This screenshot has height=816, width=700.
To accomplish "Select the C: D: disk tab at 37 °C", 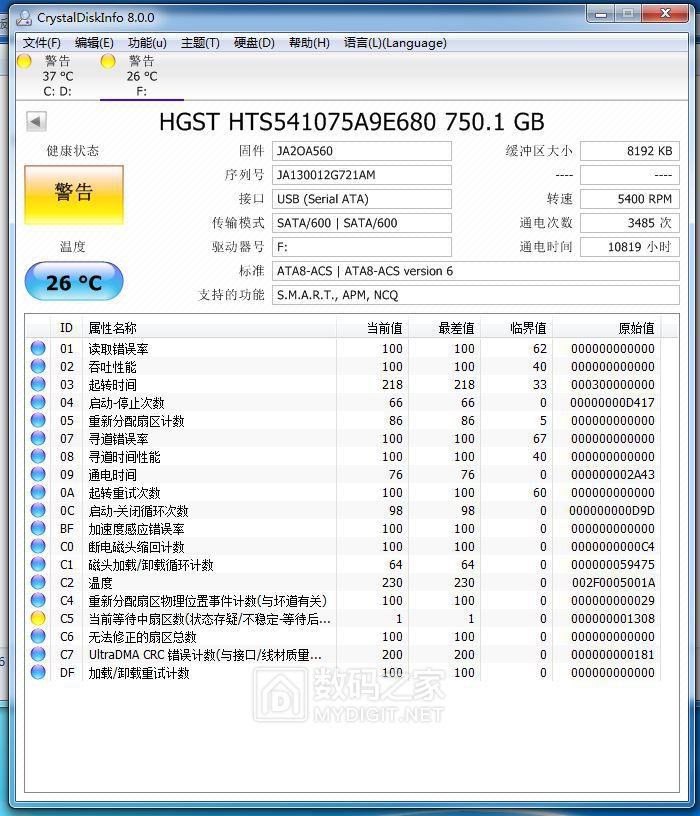I will pyautogui.click(x=57, y=76).
